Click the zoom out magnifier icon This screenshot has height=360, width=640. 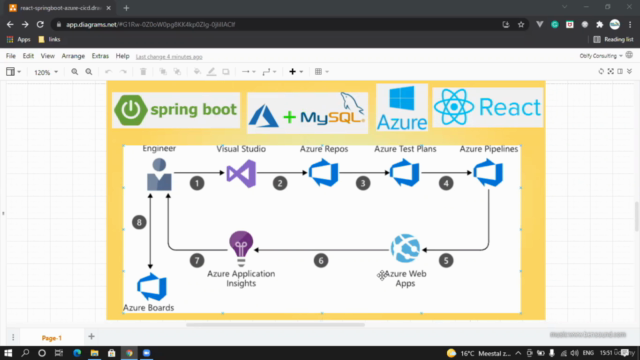(89, 72)
